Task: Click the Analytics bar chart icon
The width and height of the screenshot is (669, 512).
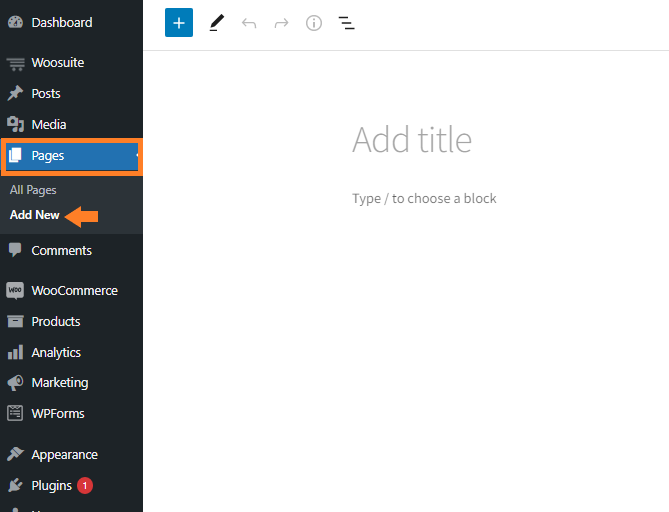Action: pyautogui.click(x=15, y=352)
